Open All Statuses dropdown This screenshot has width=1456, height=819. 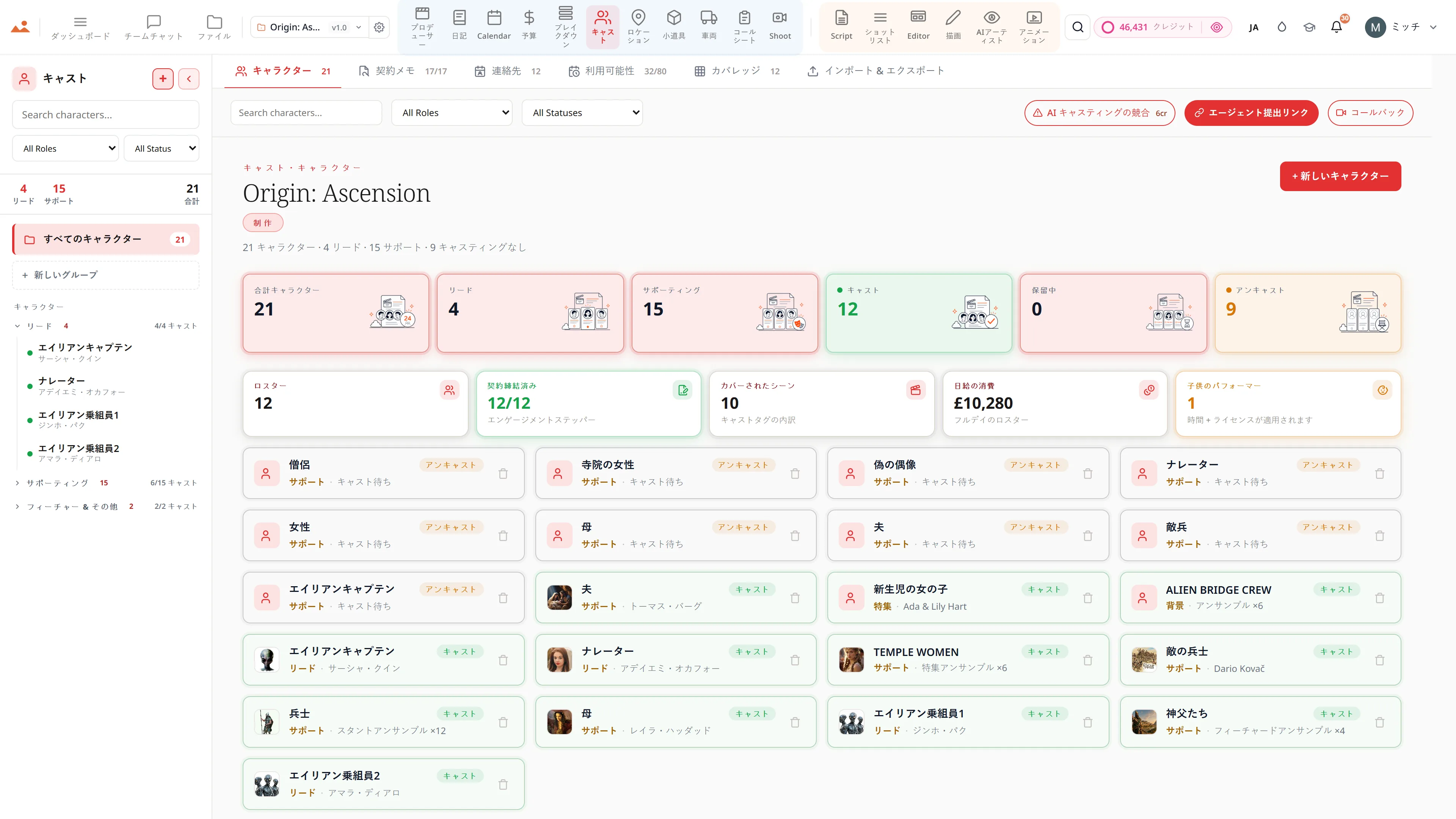pyautogui.click(x=582, y=113)
